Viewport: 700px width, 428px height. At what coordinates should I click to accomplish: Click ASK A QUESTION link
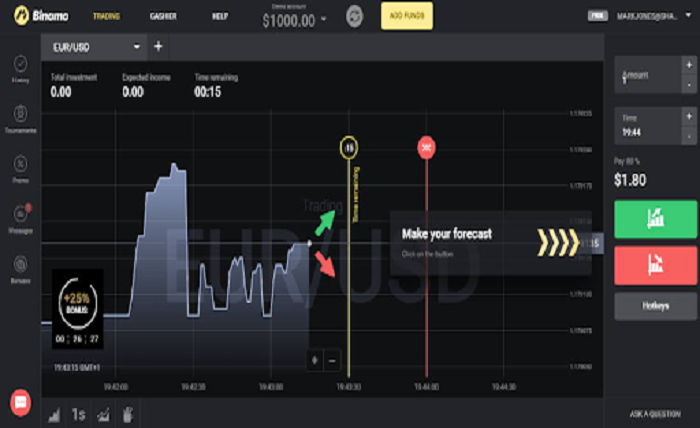point(655,414)
